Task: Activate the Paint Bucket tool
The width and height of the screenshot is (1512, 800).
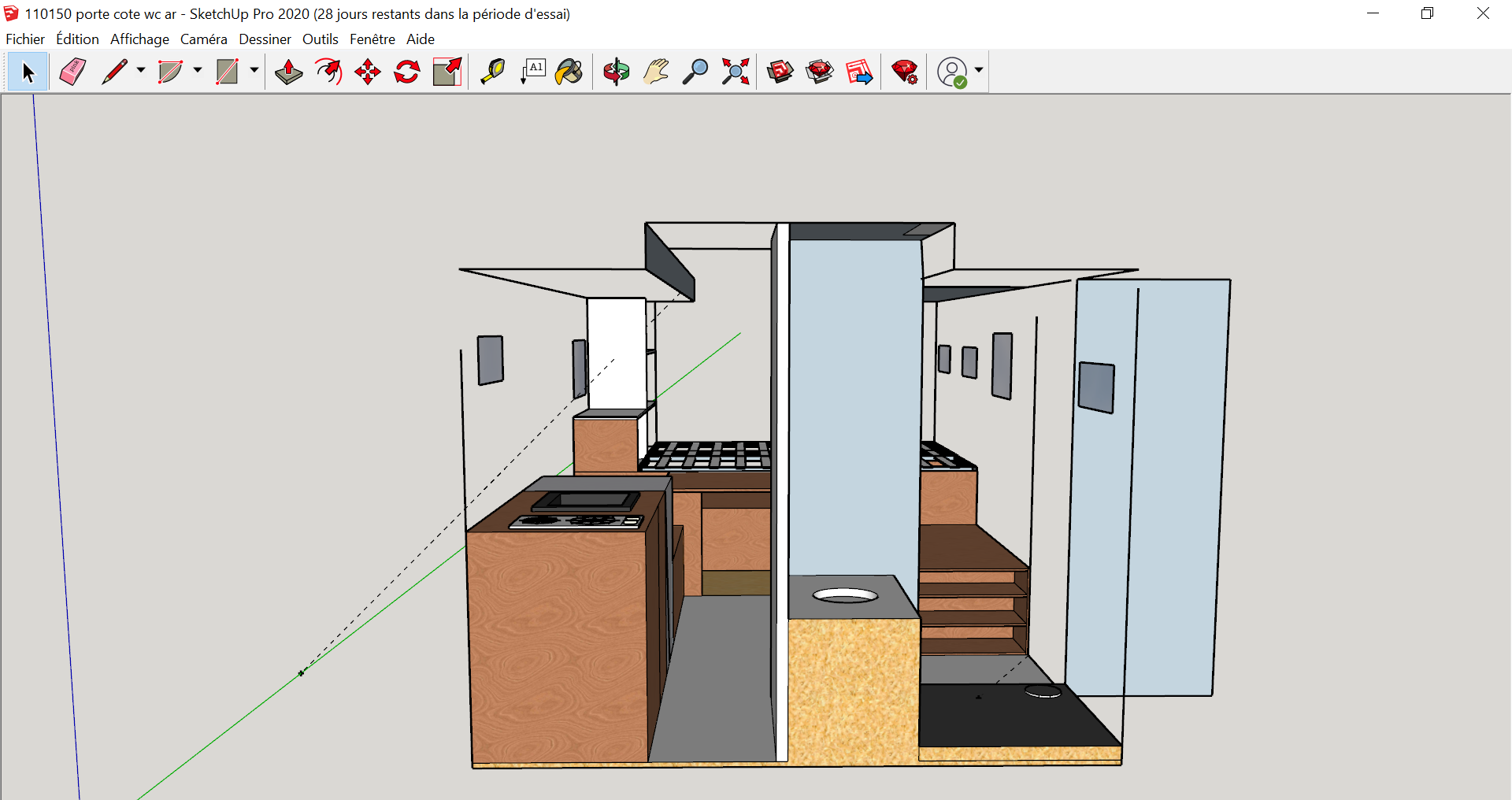Action: coord(569,72)
